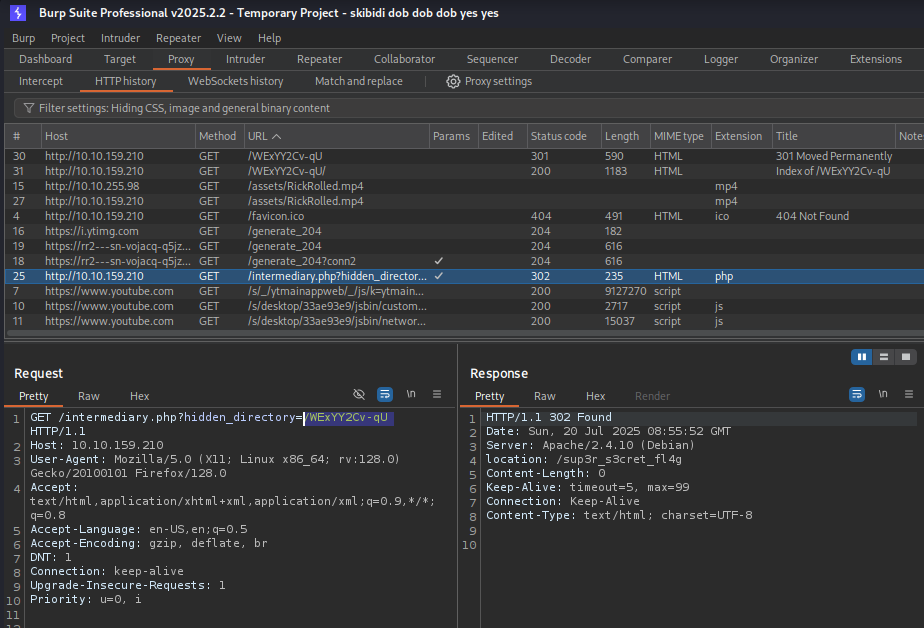
Task: Toggle line wrap in the Response panel
Action: tap(856, 395)
